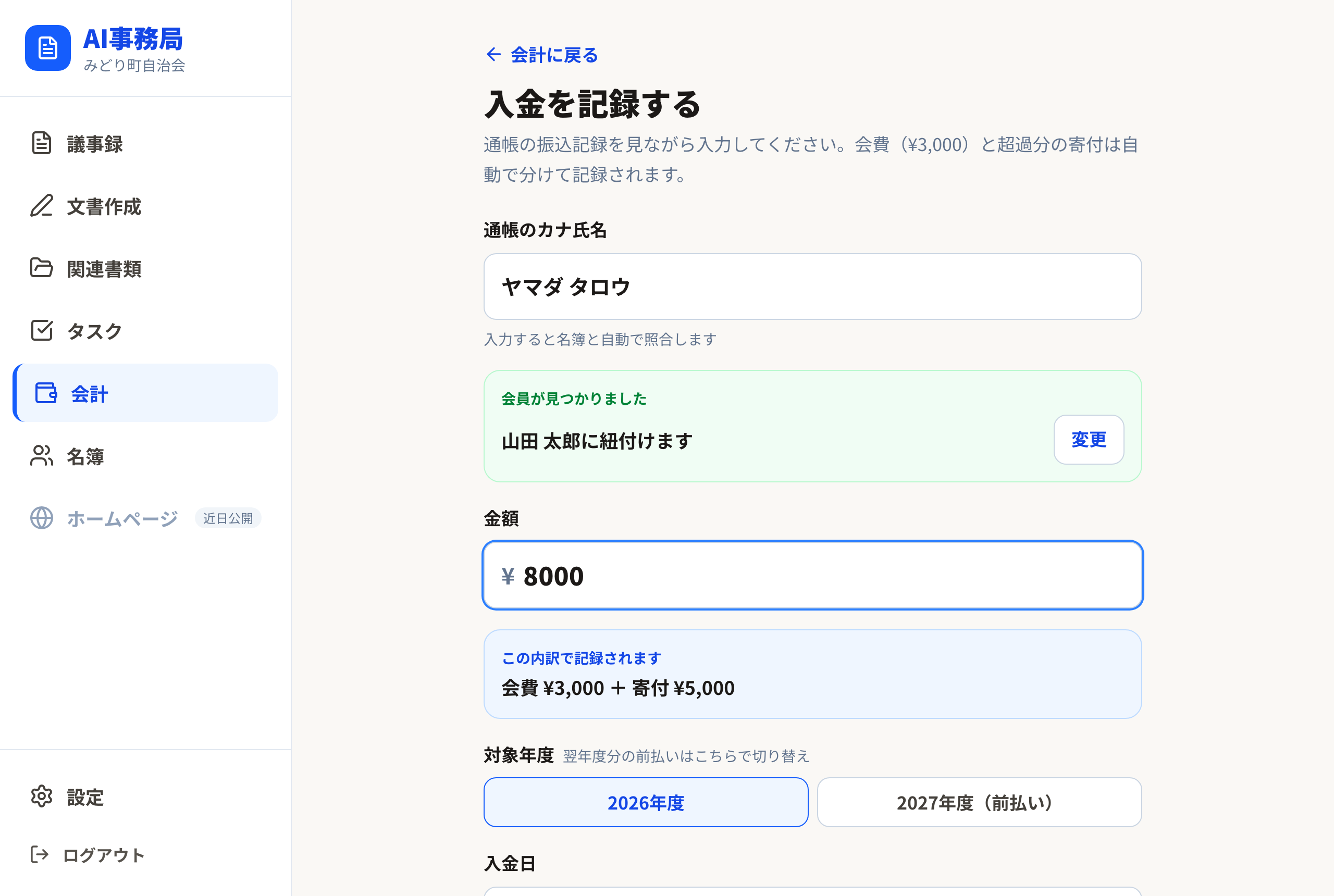Viewport: 1334px width, 896px height.
Task: Click the 議事録 document icon
Action: pos(42,143)
